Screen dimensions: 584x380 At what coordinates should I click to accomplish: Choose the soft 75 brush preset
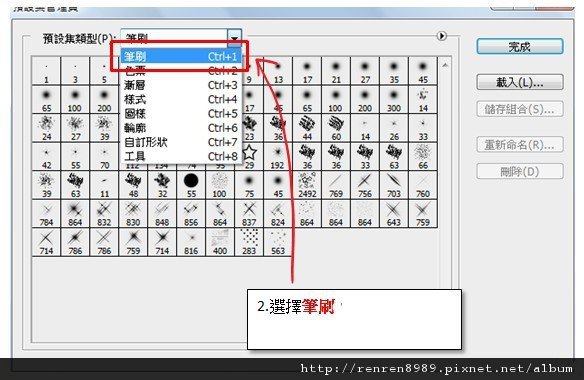pyautogui.click(x=249, y=185)
